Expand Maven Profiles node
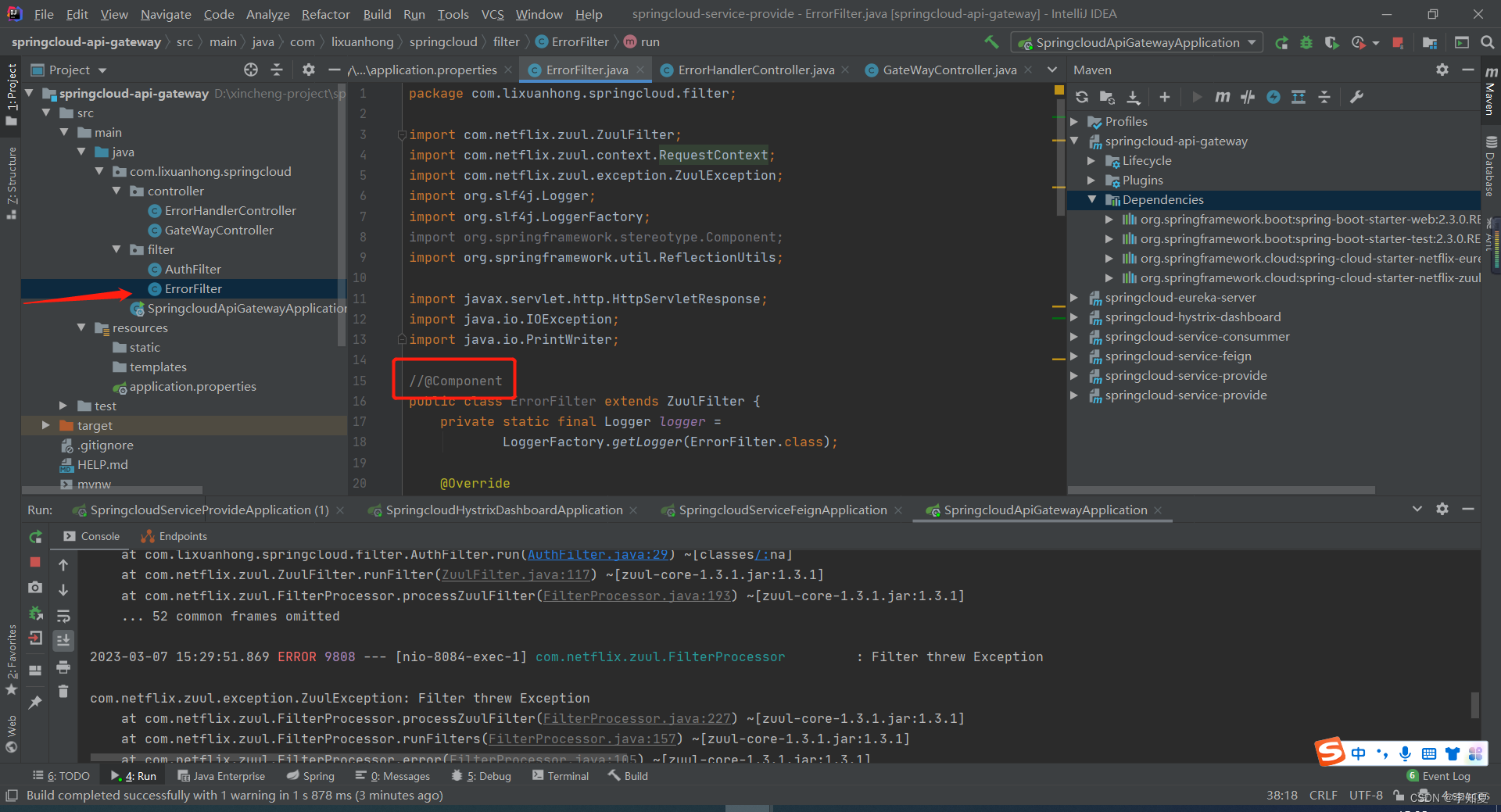This screenshot has height=812, width=1501. [1074, 121]
